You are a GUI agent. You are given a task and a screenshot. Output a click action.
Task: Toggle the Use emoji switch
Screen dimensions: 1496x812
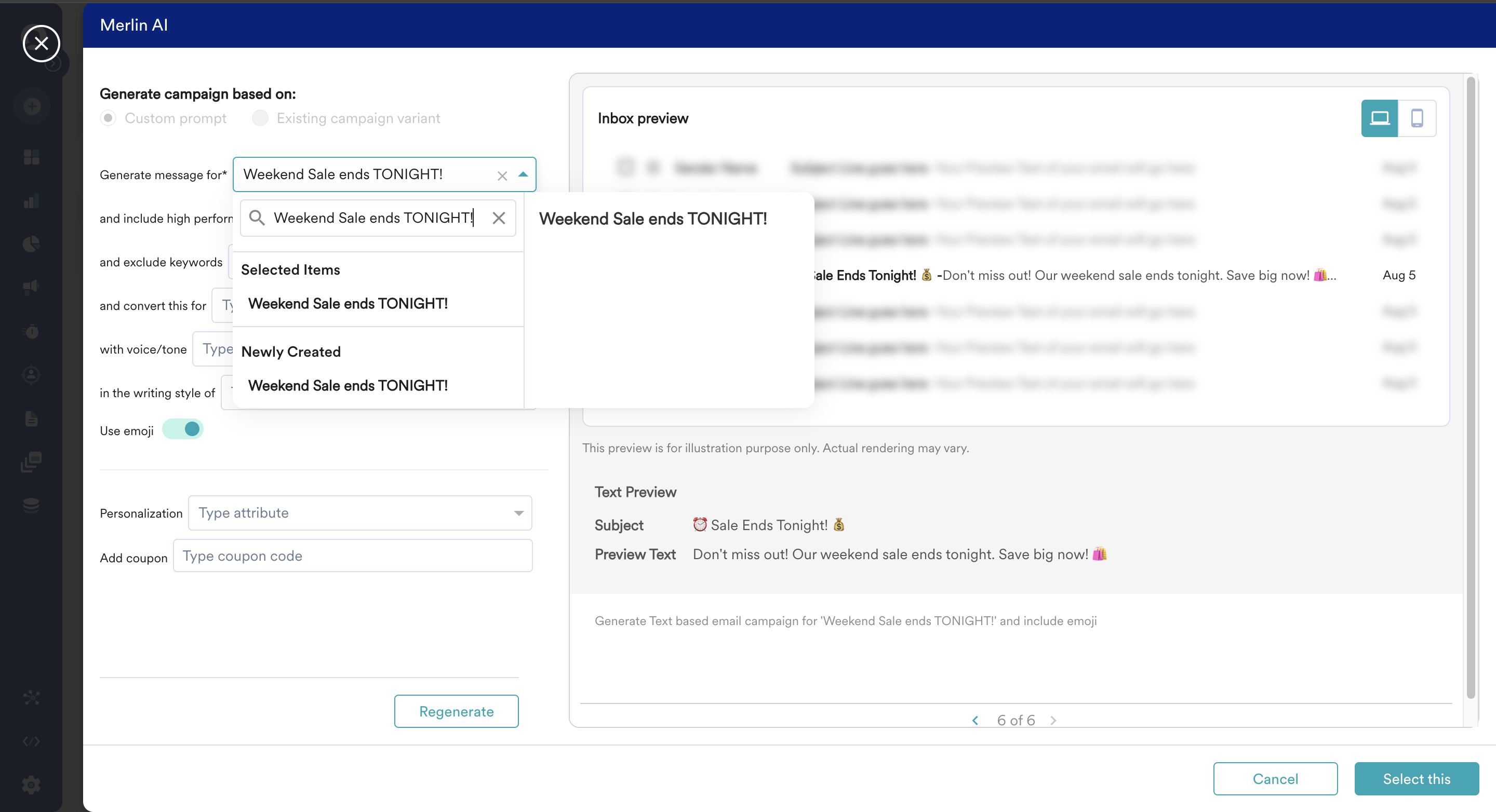coord(183,429)
